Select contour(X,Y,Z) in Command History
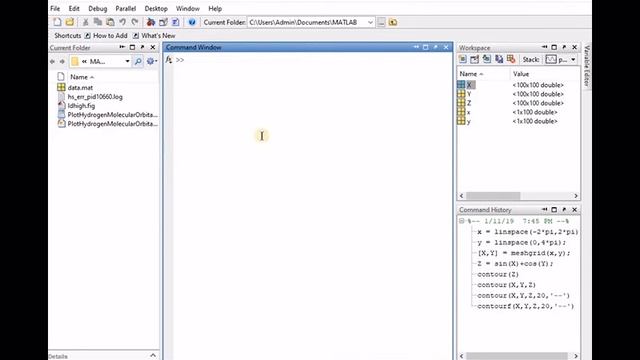The image size is (640, 360). 507,285
